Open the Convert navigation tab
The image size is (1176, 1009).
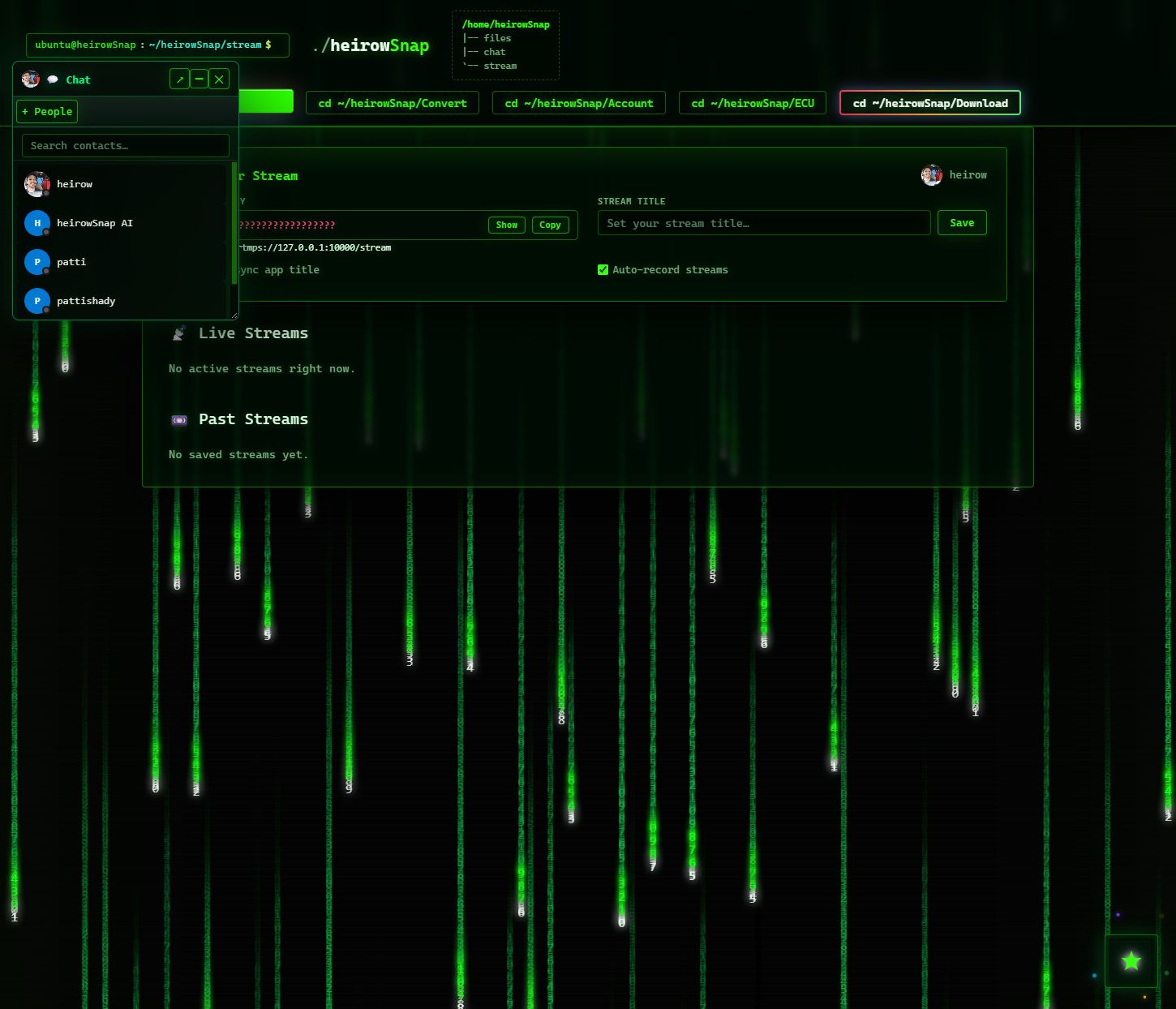click(393, 103)
